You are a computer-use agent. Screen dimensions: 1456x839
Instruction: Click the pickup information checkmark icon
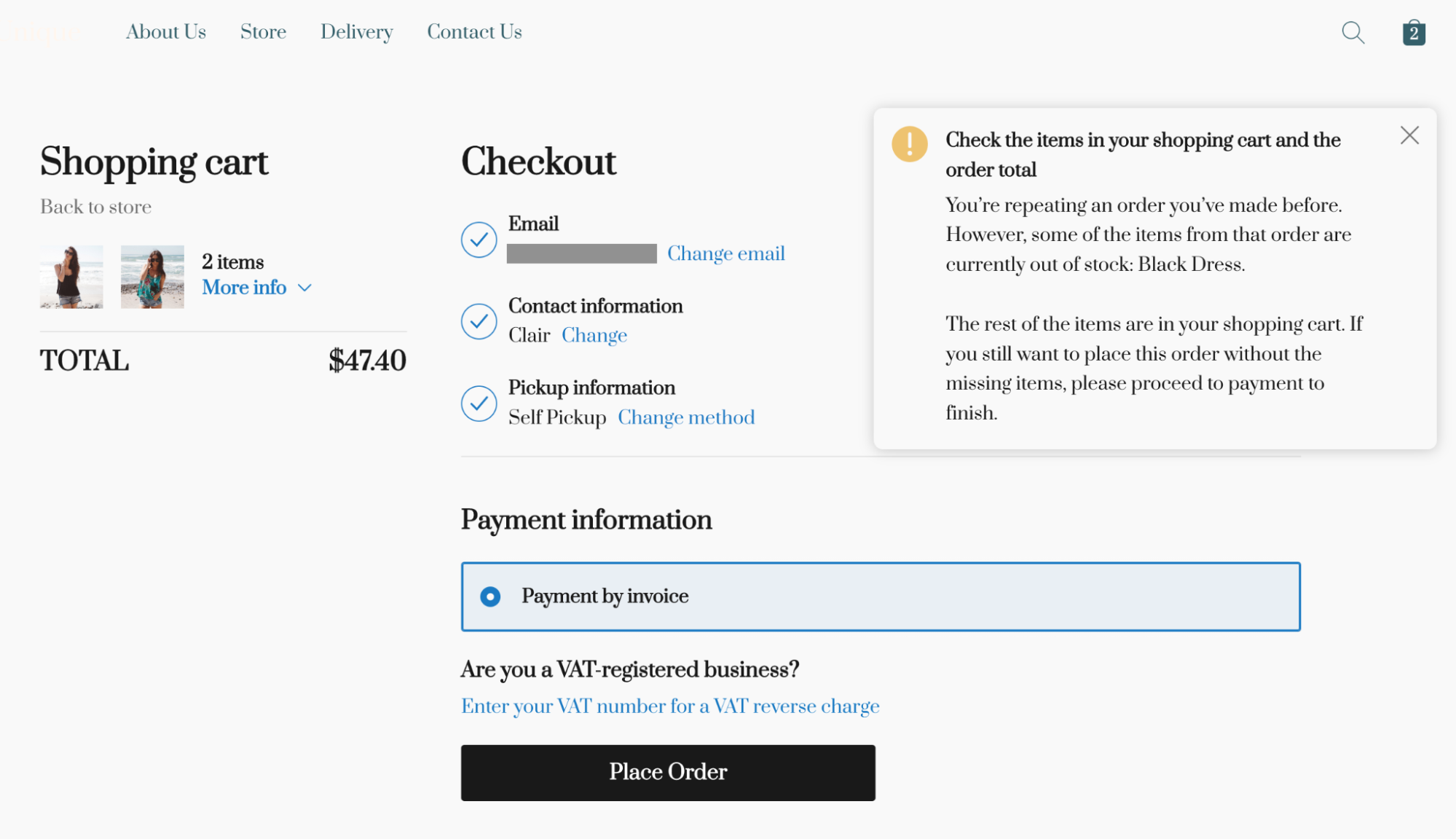point(479,403)
